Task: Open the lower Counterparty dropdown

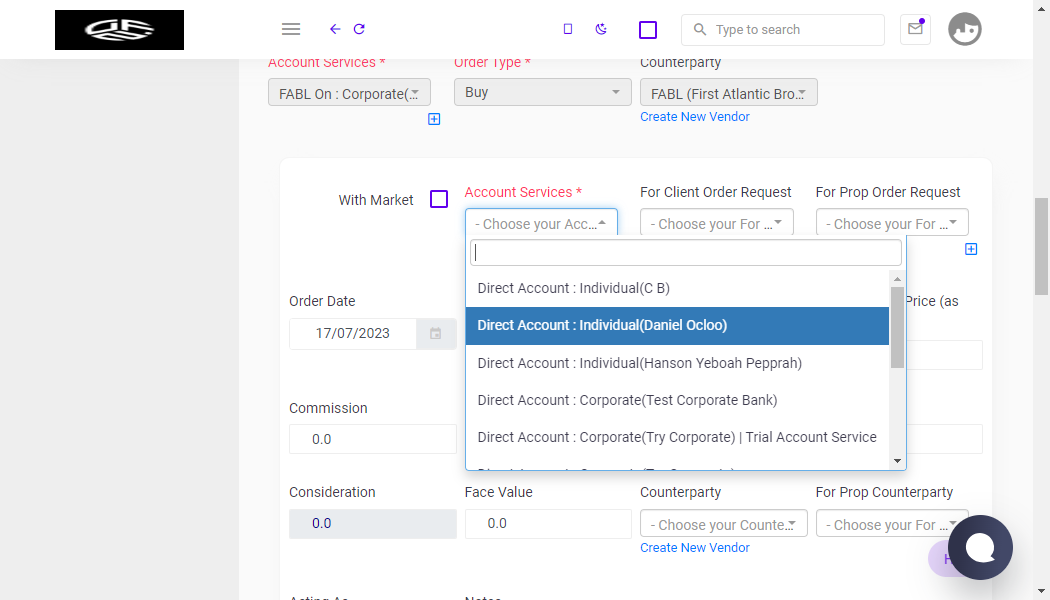Action: pos(723,524)
